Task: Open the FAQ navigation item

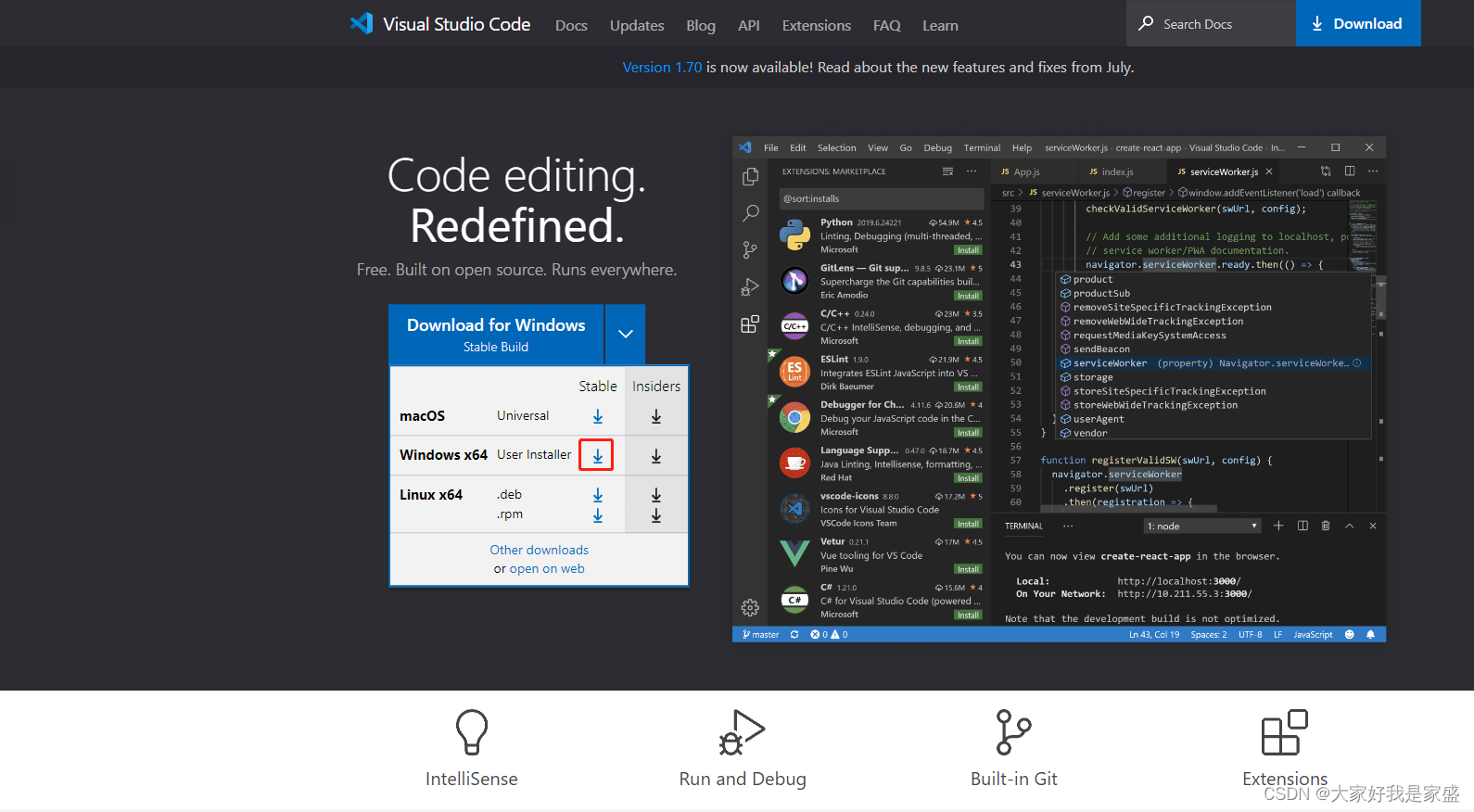Action: (887, 26)
